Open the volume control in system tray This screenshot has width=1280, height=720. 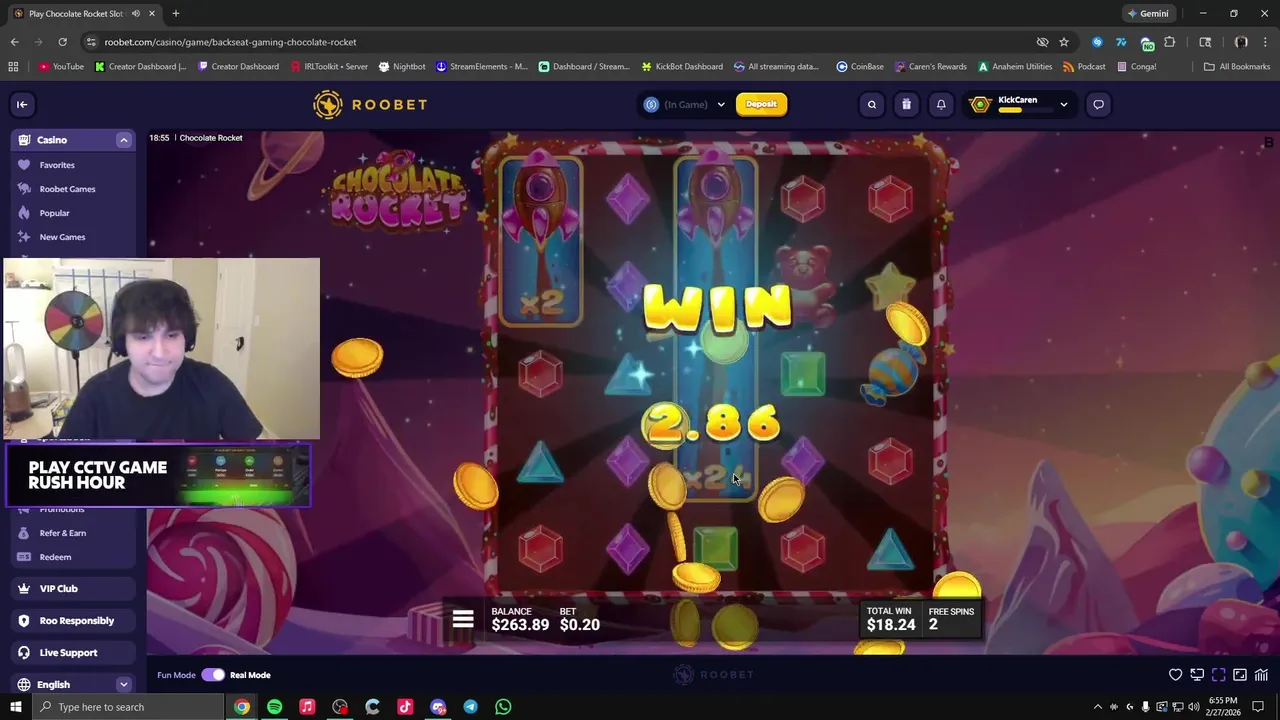[x=1194, y=707]
